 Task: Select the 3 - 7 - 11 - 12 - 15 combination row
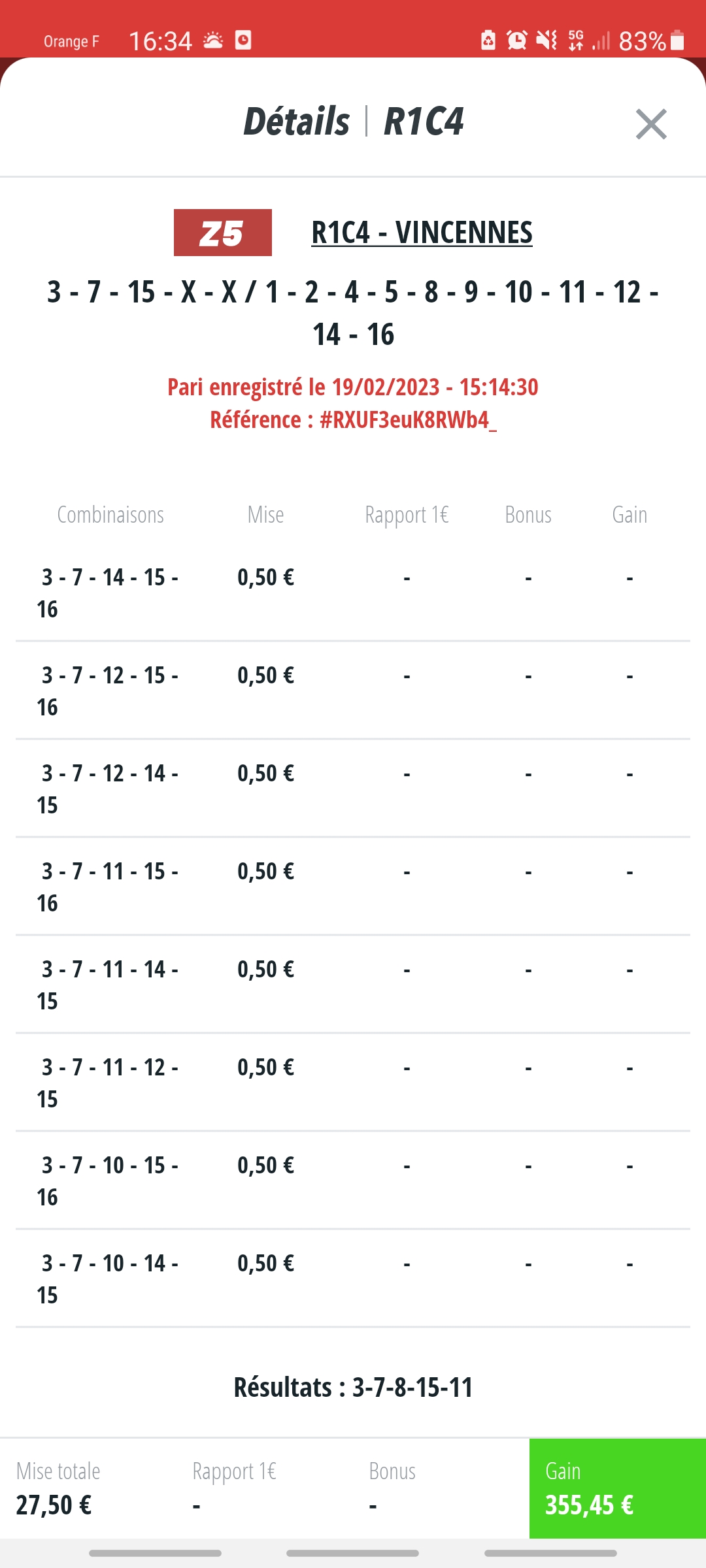tap(353, 1083)
